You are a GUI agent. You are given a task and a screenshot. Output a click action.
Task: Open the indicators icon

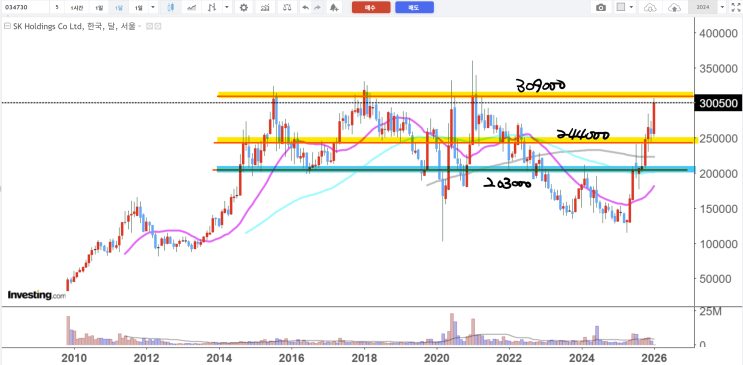[266, 7]
